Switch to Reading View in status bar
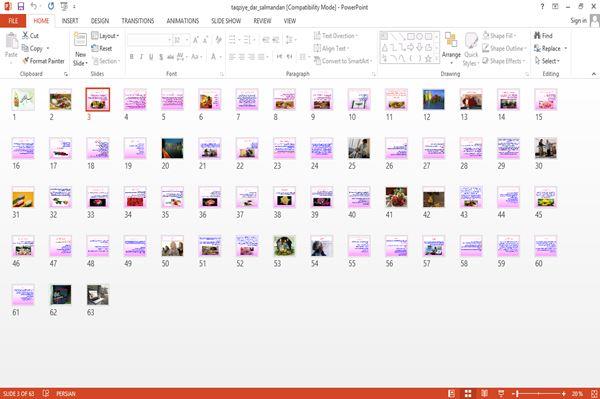 484,393
